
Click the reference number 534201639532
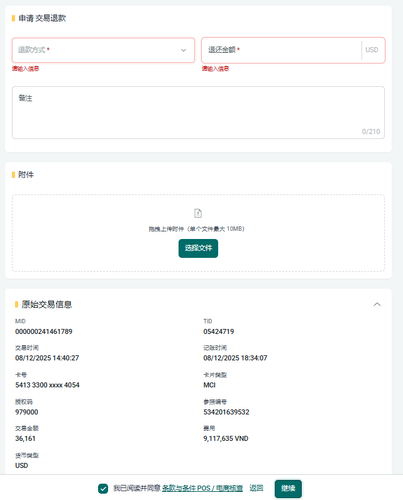click(226, 412)
